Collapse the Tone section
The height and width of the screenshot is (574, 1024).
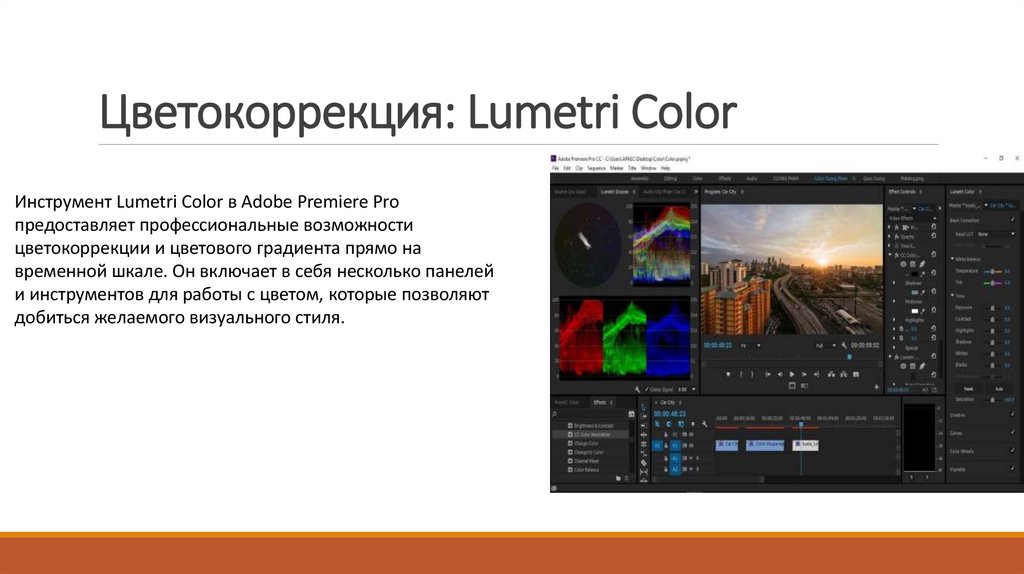pyautogui.click(x=952, y=295)
